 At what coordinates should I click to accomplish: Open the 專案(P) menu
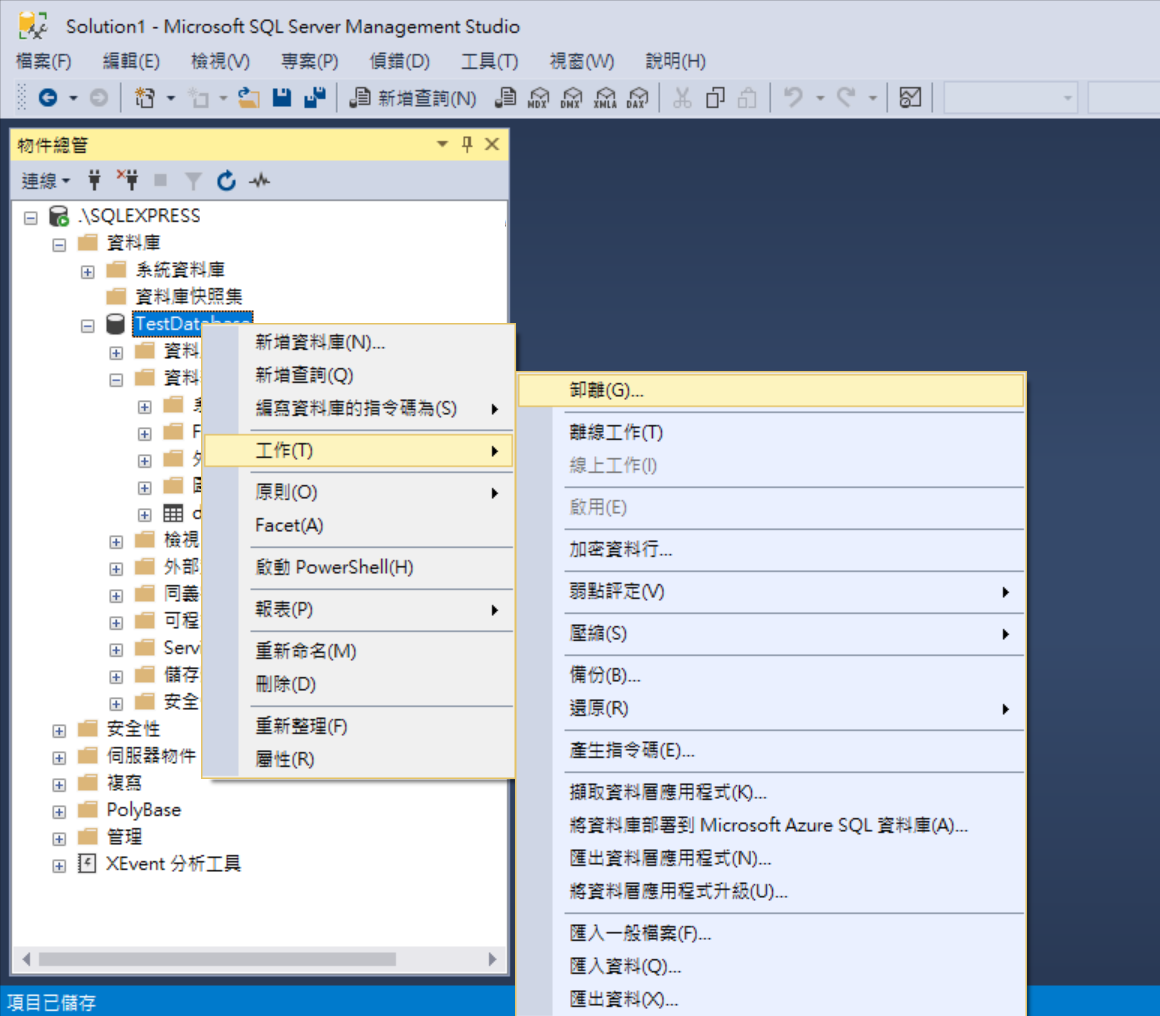tap(310, 61)
